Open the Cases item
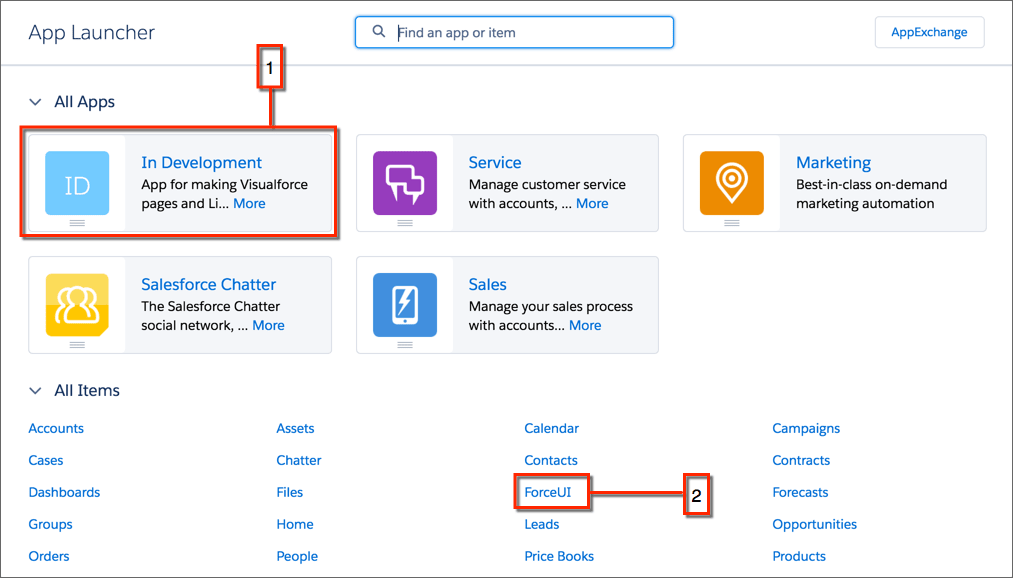This screenshot has width=1013, height=578. (x=46, y=460)
